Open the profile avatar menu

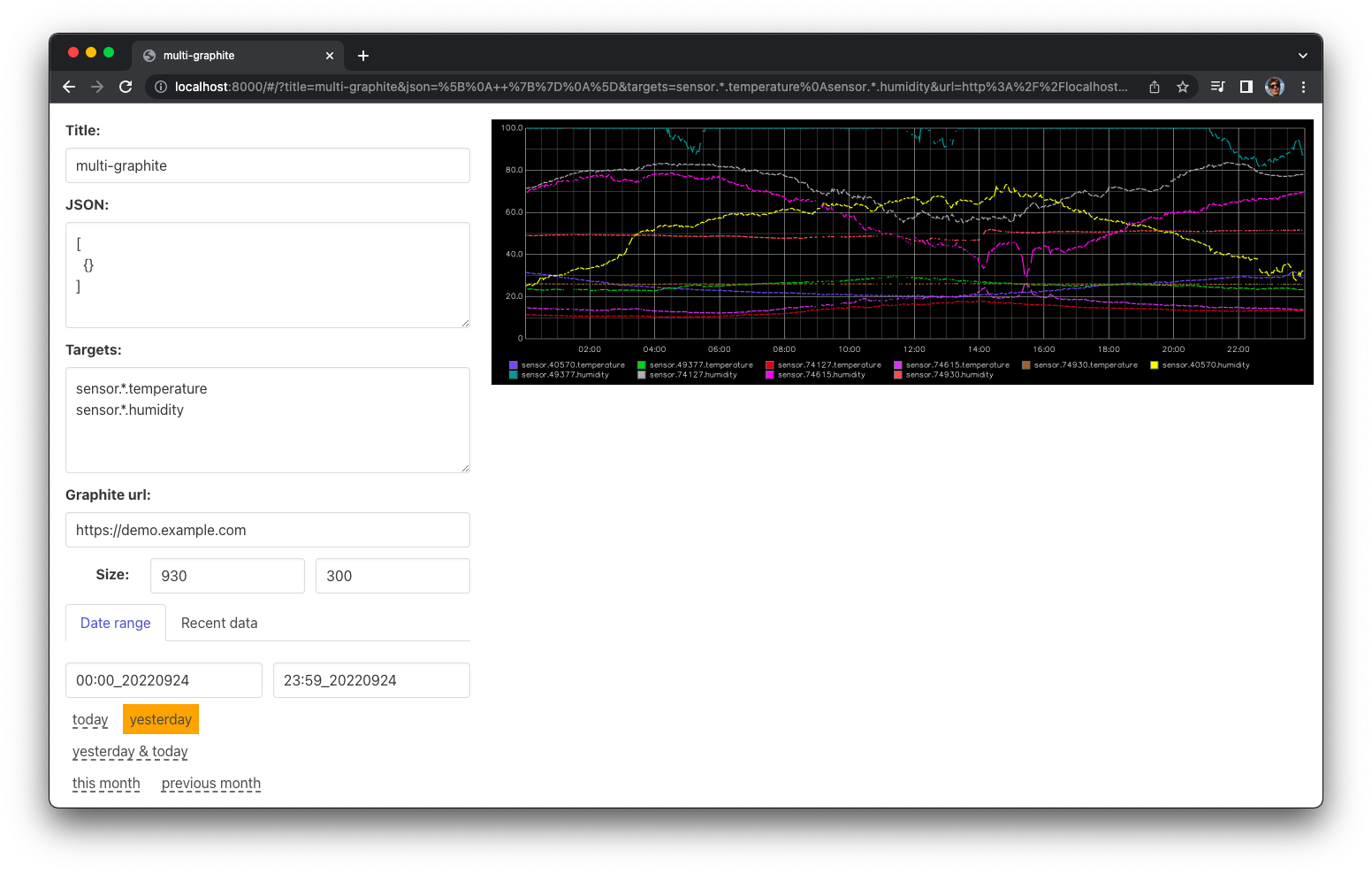[1275, 87]
